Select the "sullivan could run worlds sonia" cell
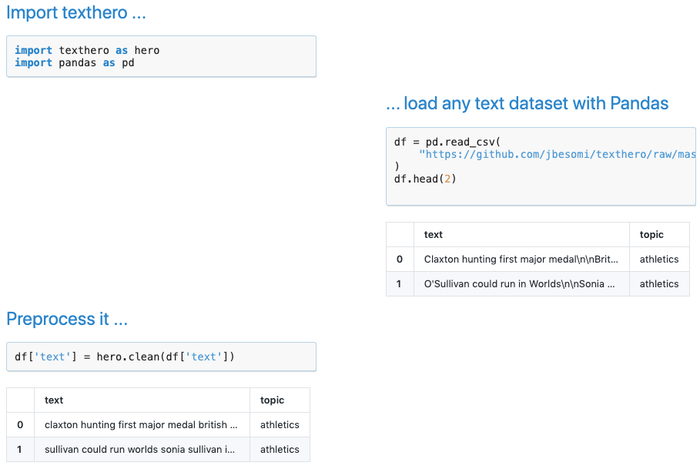The height and width of the screenshot is (469, 700). pyautogui.click(x=140, y=449)
